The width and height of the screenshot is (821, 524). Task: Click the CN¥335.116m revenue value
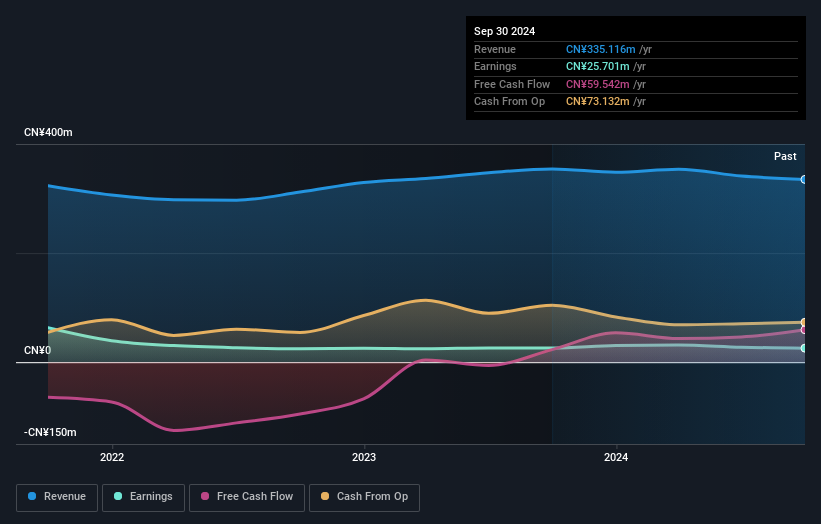point(601,49)
